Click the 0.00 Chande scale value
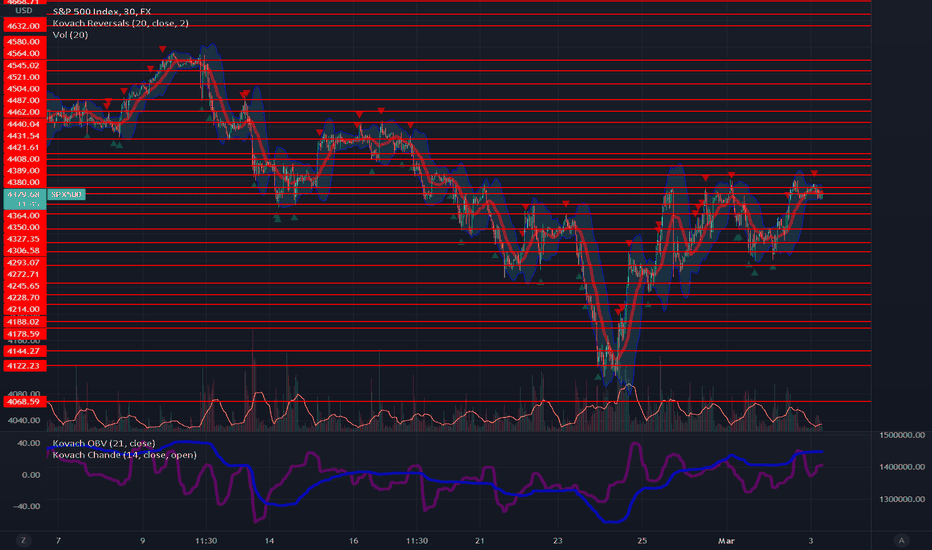 coord(31,474)
